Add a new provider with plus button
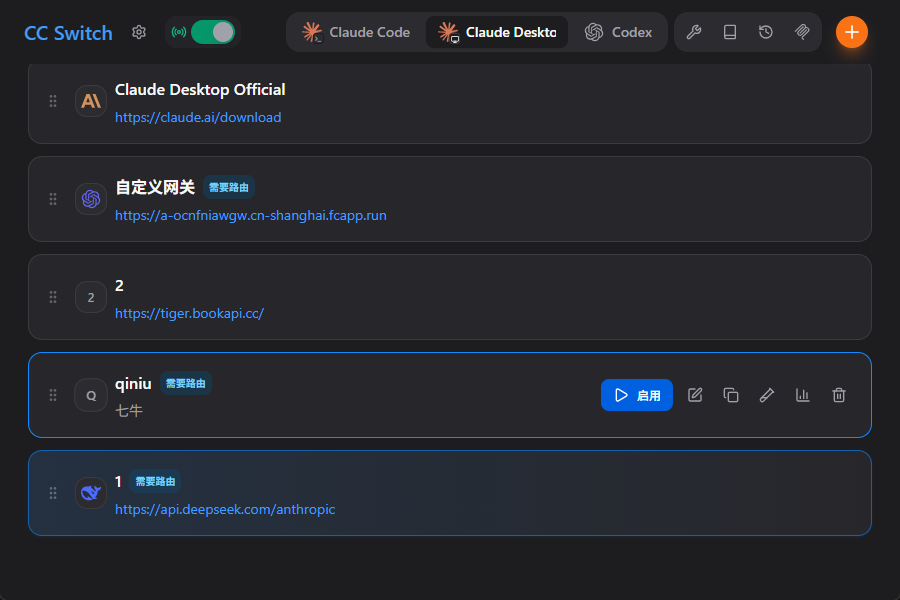900x600 pixels. coord(852,32)
